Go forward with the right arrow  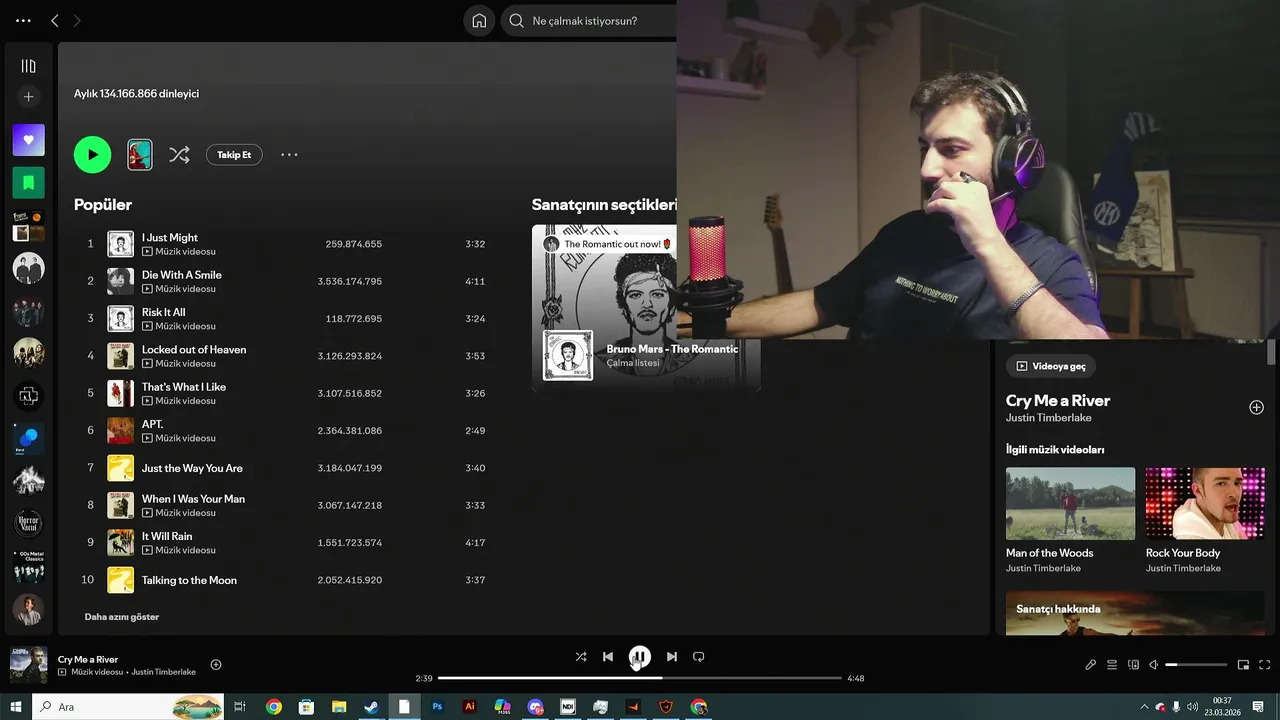tap(77, 21)
